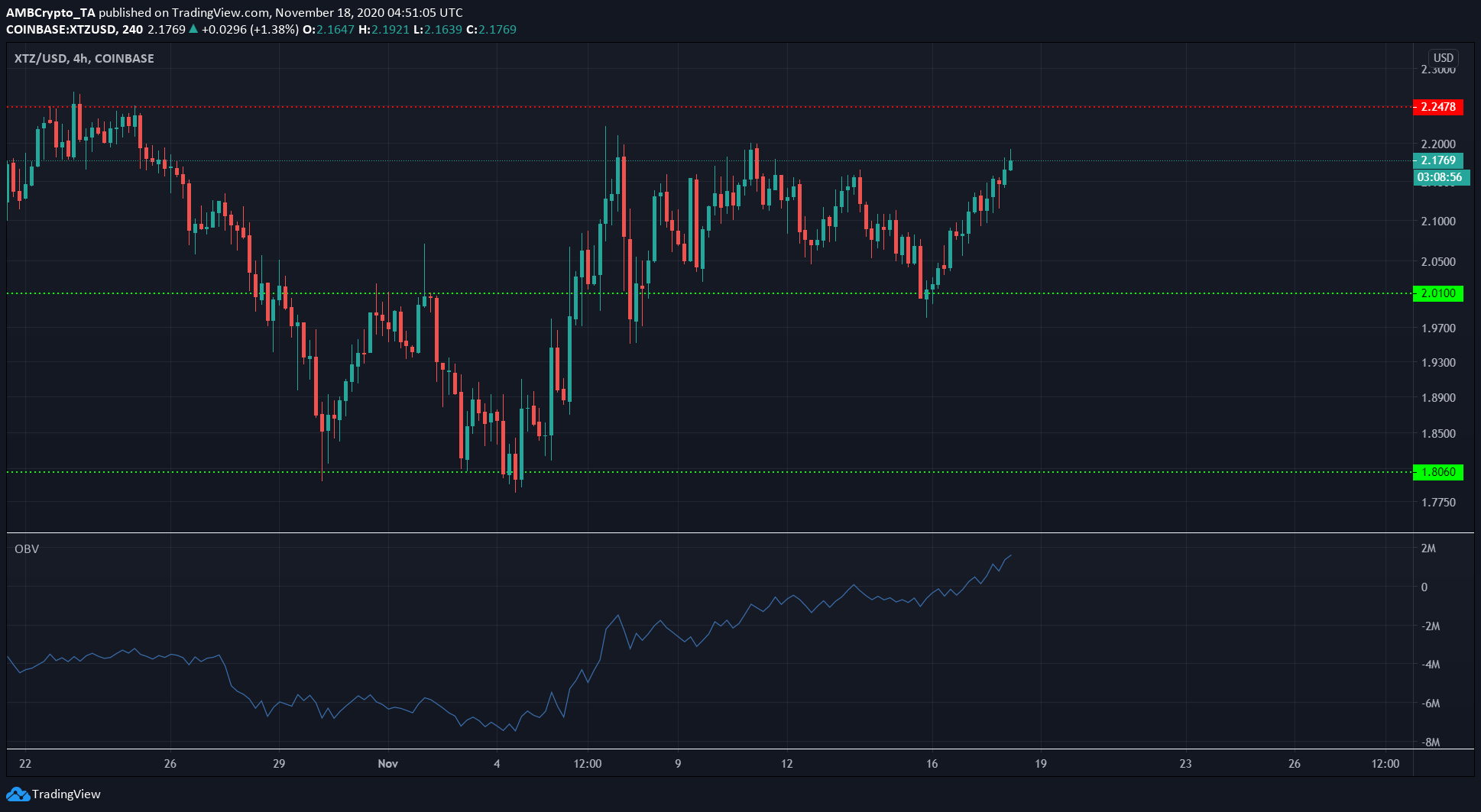Click the 2.0500 price axis tick
Screen dimensions: 1481x812
(x=1438, y=262)
